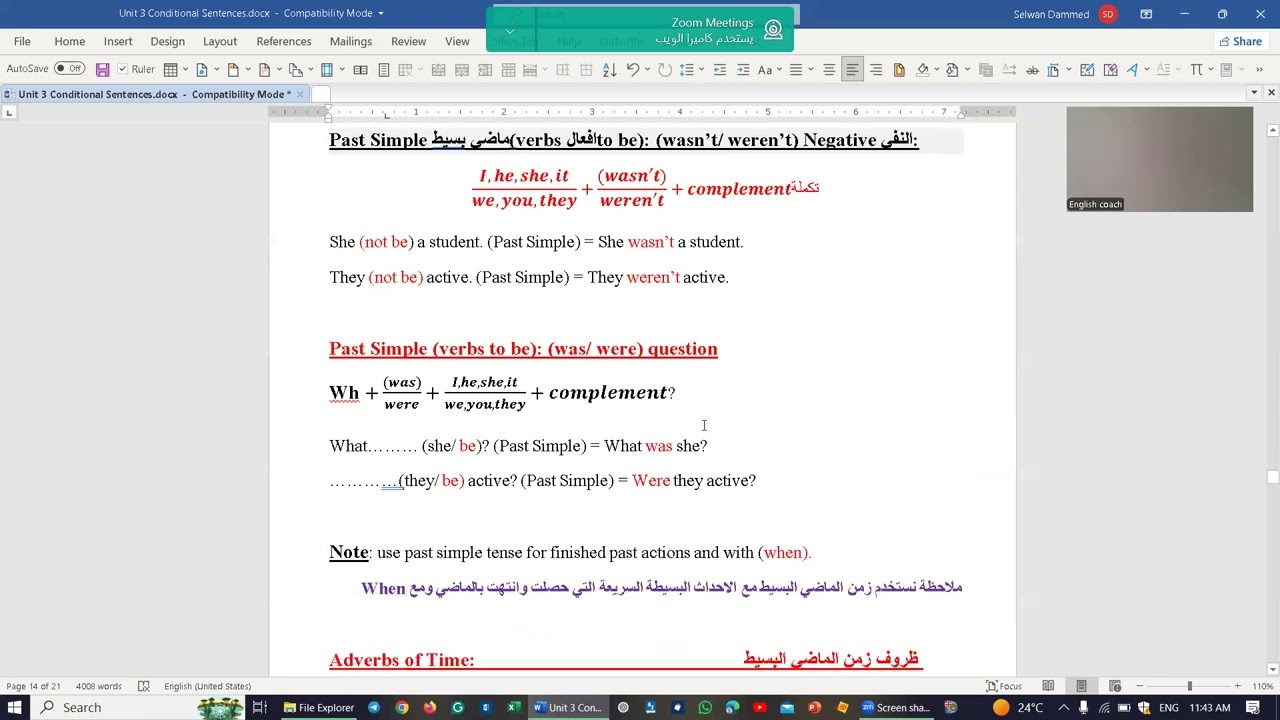Click the Focus mode button
The width and height of the screenshot is (1280, 720).
tap(1004, 686)
